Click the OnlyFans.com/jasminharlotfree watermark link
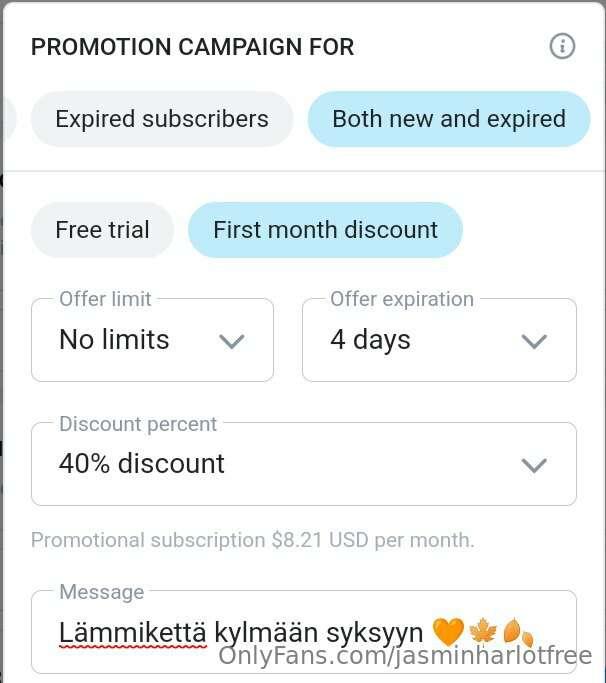Screen dimensions: 606x683 405,656
